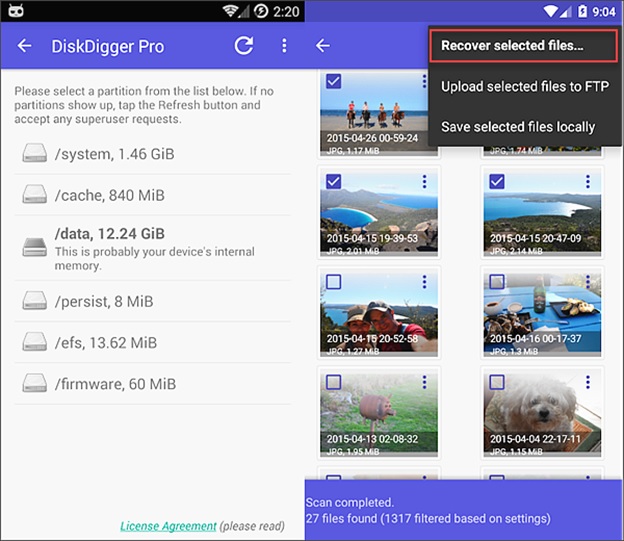624x541 pixels.
Task: Select the /system, 1.46 GiB partition
Action: (152, 154)
